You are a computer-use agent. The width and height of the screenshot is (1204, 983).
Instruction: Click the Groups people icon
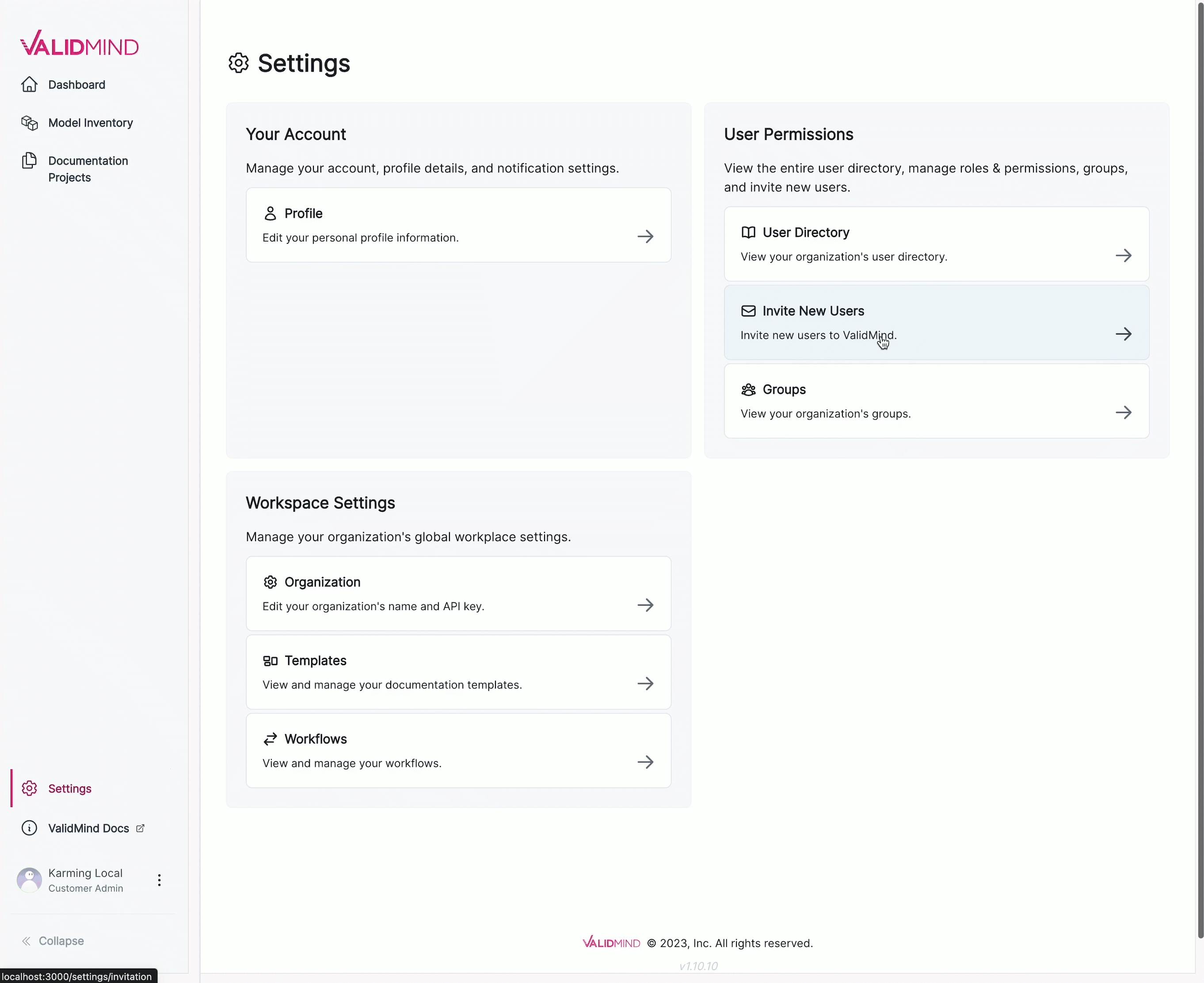click(748, 390)
